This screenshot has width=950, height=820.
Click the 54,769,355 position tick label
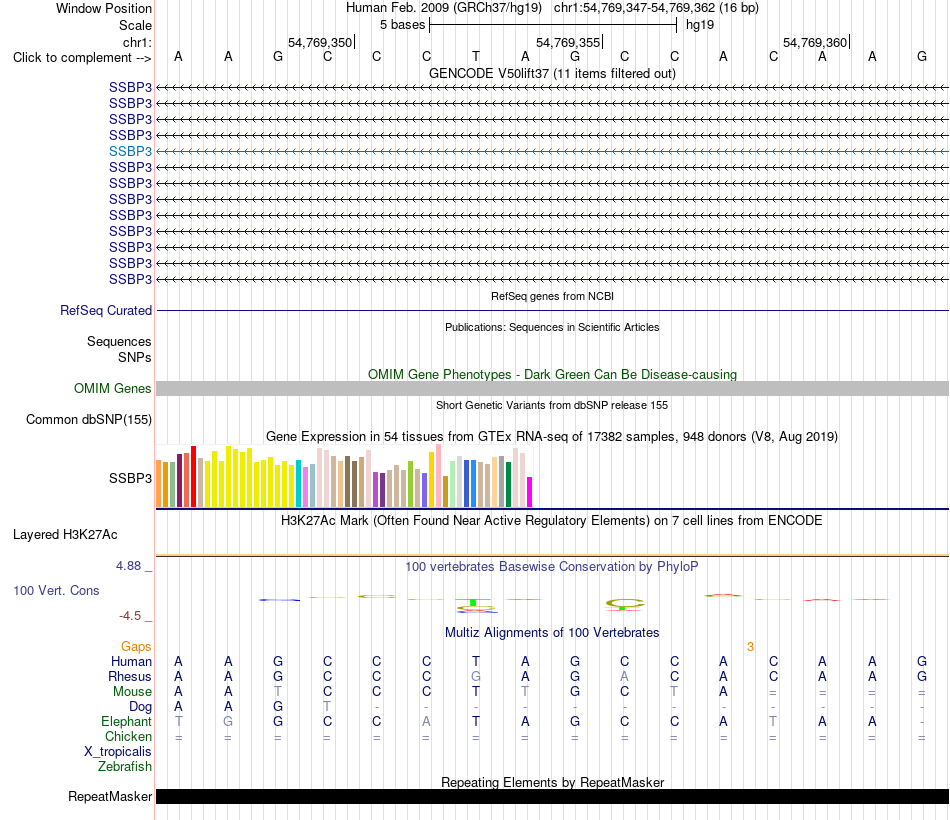[x=568, y=42]
